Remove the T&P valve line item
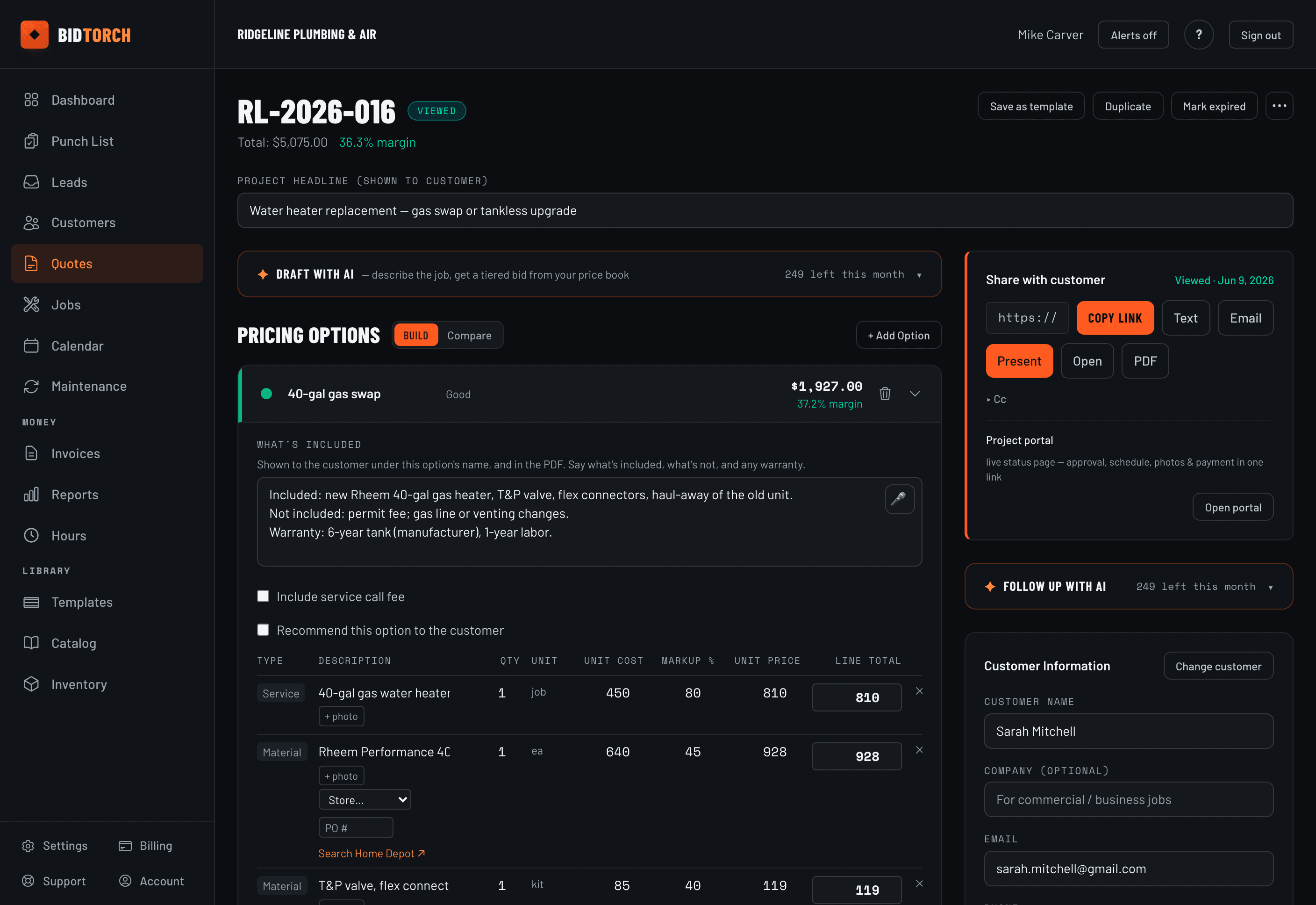1316x905 pixels. 919,883
